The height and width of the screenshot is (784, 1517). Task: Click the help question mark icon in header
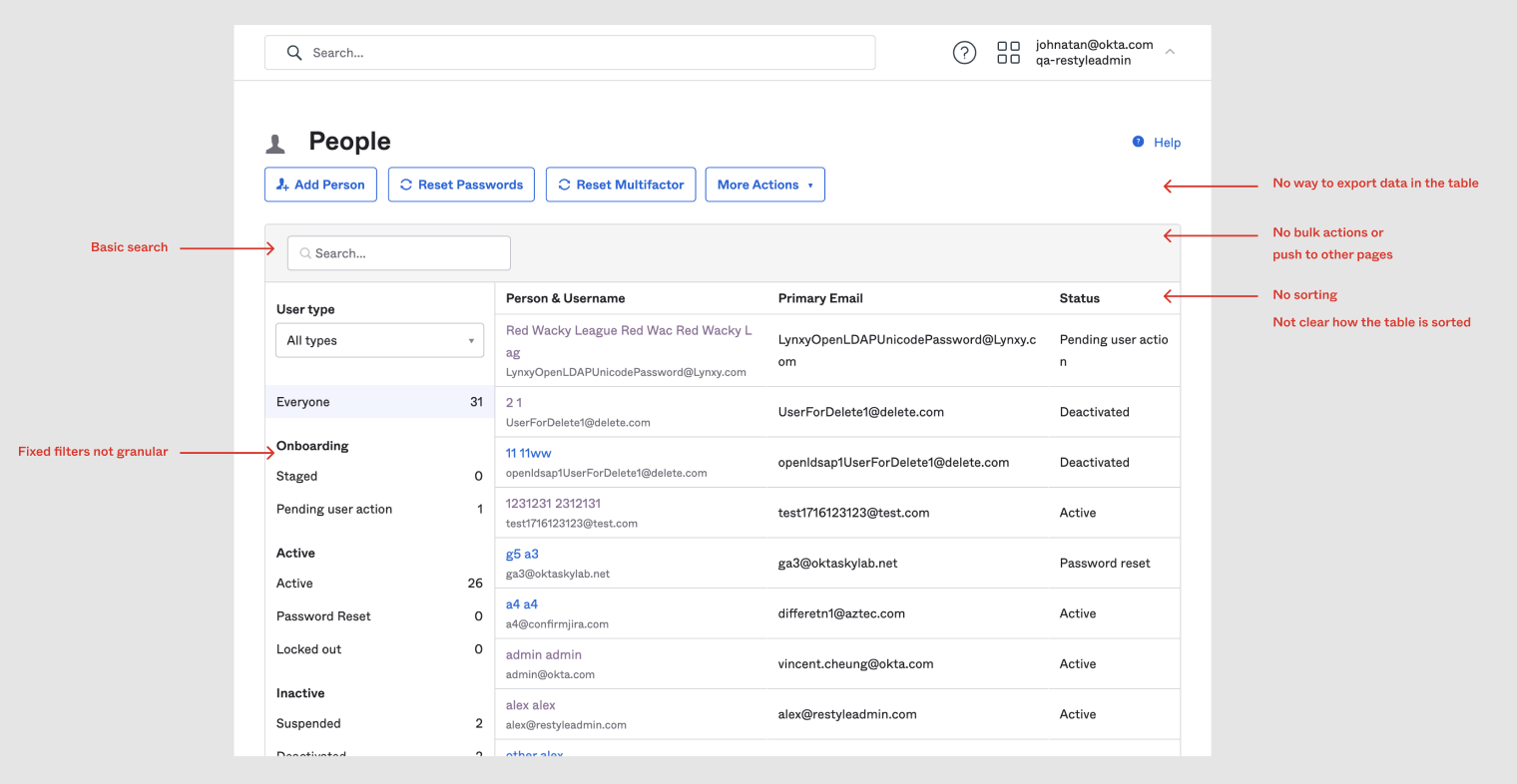pos(964,53)
